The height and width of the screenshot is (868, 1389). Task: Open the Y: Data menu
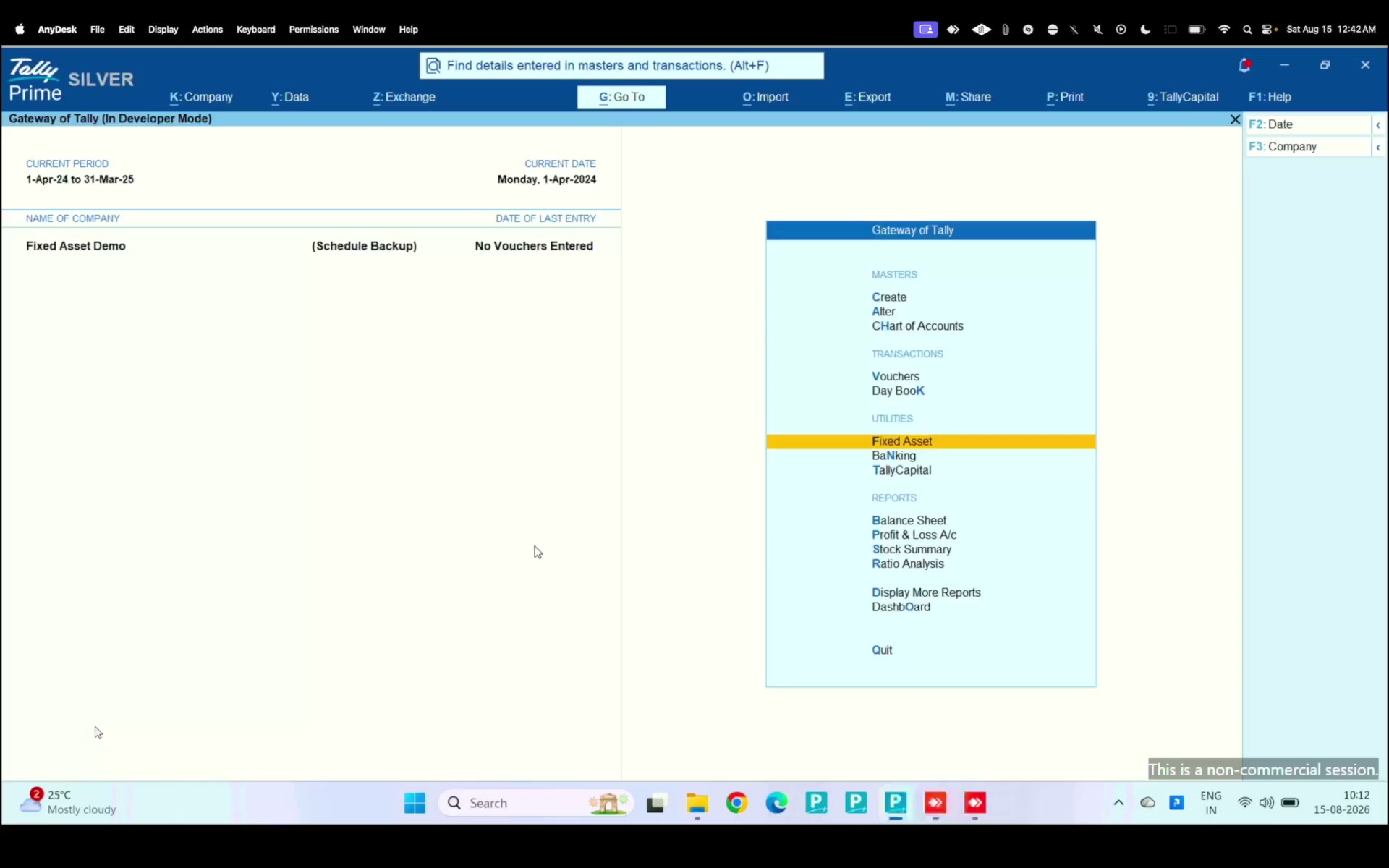pos(290,97)
